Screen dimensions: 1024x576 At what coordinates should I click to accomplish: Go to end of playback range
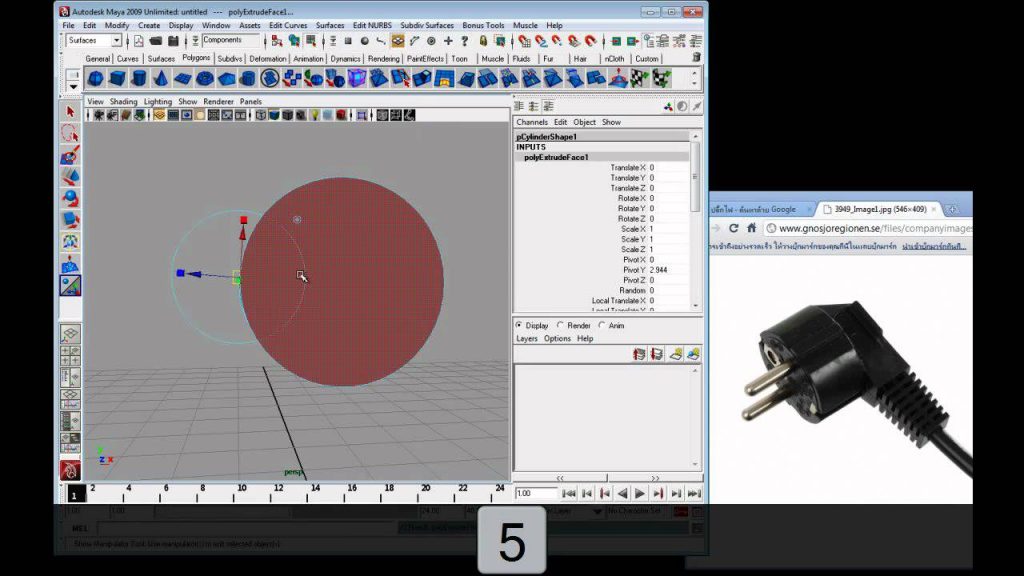click(x=694, y=494)
